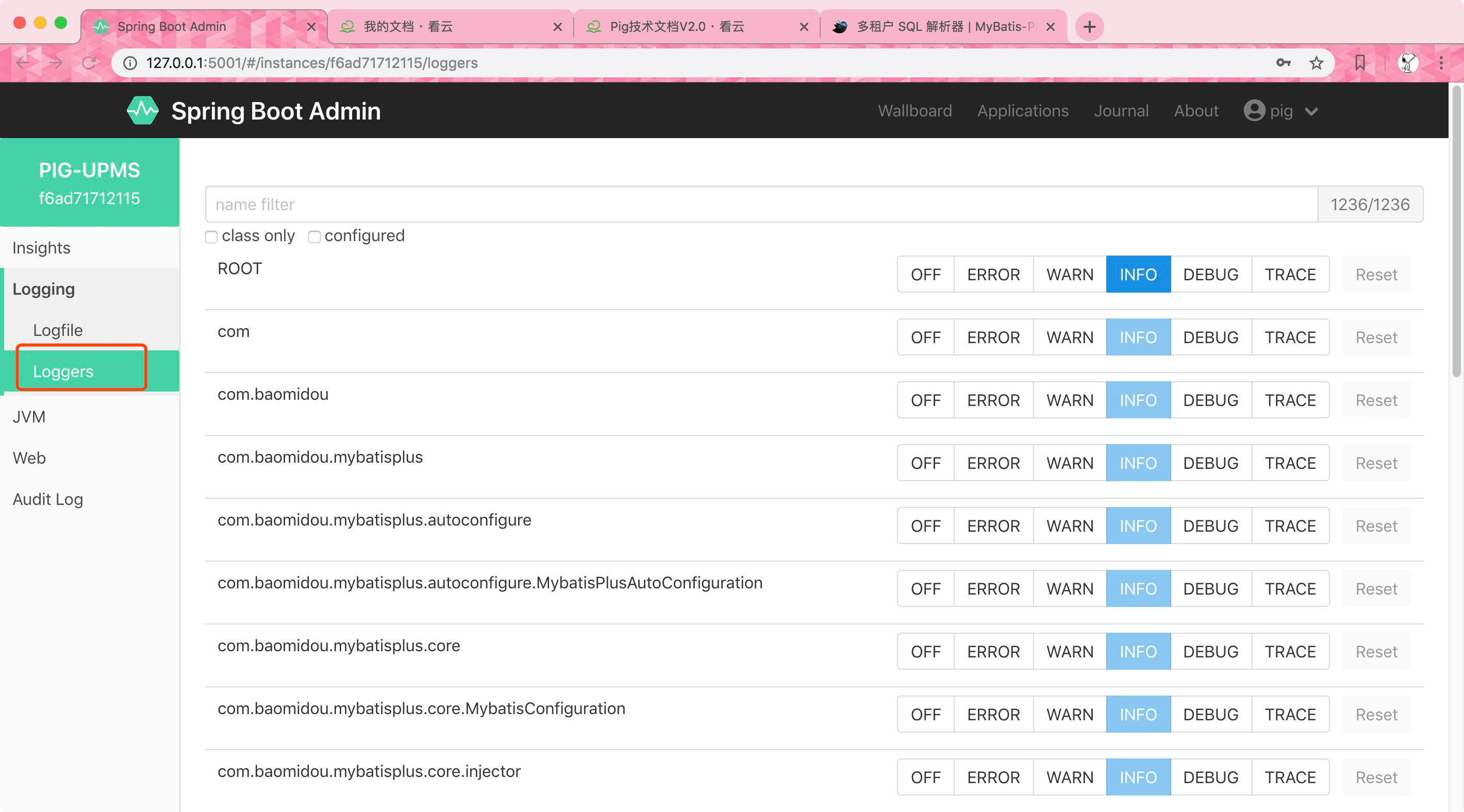Viewport: 1464px width, 812px height.
Task: Reload the page with refresh icon
Action: click(x=89, y=62)
